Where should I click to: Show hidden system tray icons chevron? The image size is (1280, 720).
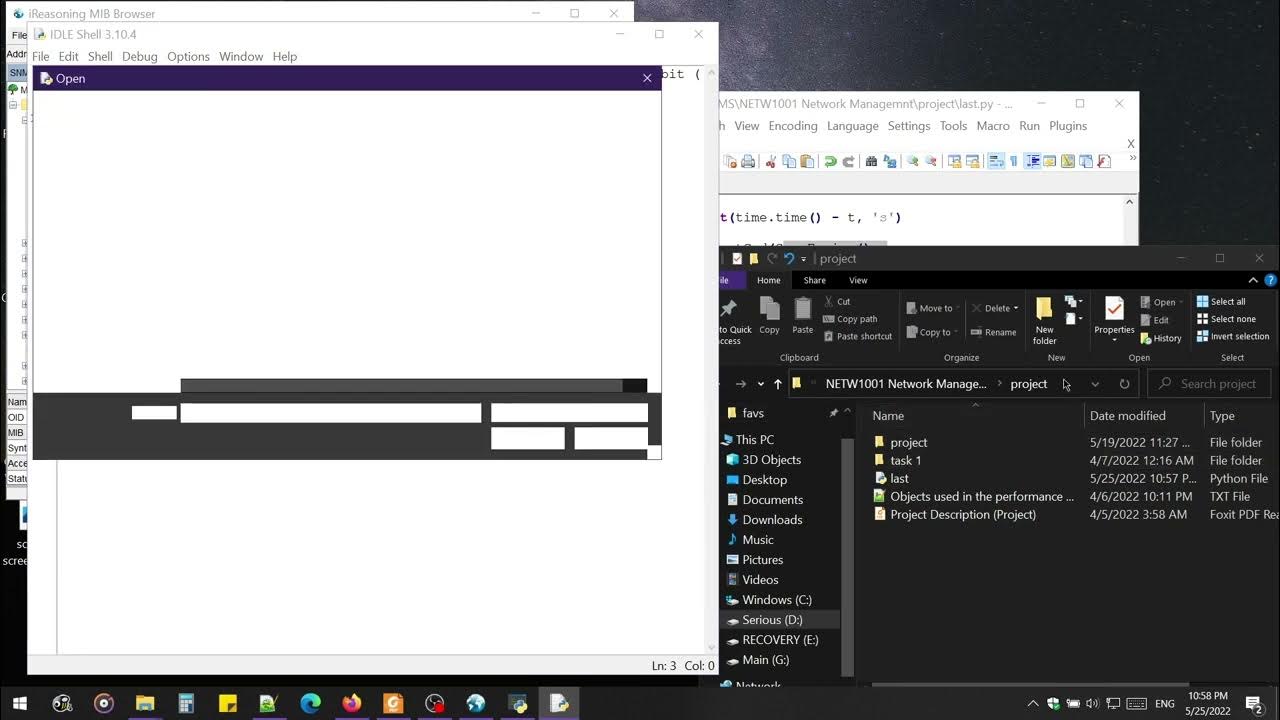pos(1033,704)
